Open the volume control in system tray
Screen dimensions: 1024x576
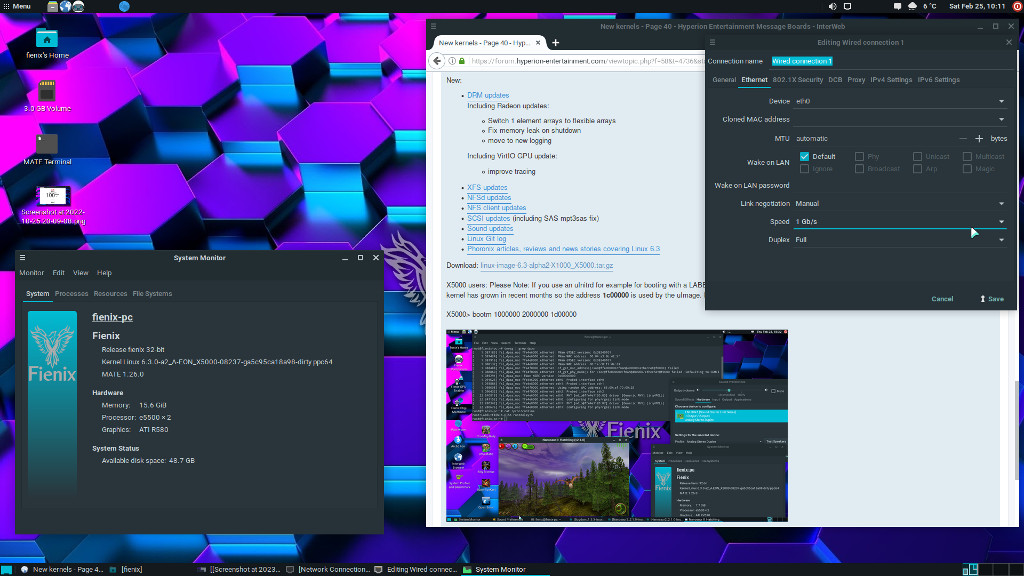tap(833, 7)
